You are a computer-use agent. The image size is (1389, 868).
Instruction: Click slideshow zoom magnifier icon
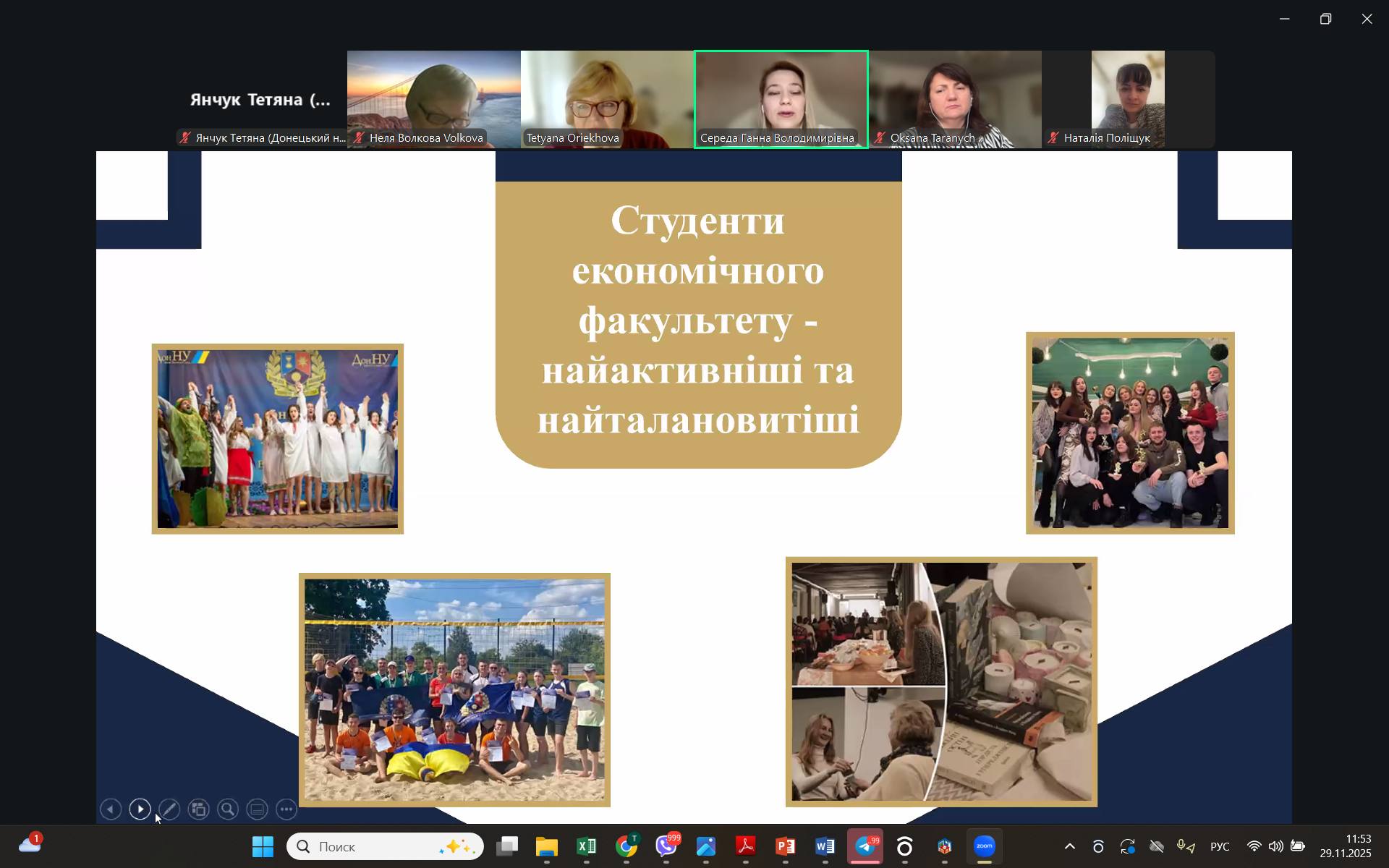pyautogui.click(x=228, y=809)
